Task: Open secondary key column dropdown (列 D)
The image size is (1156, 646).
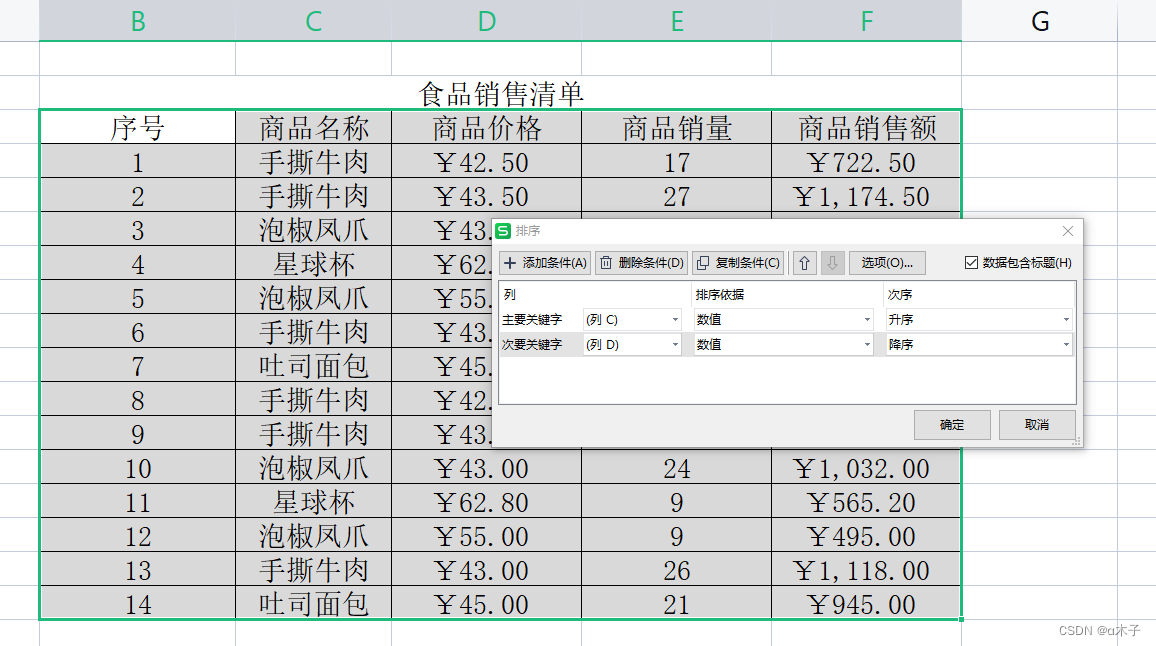Action: click(x=632, y=344)
